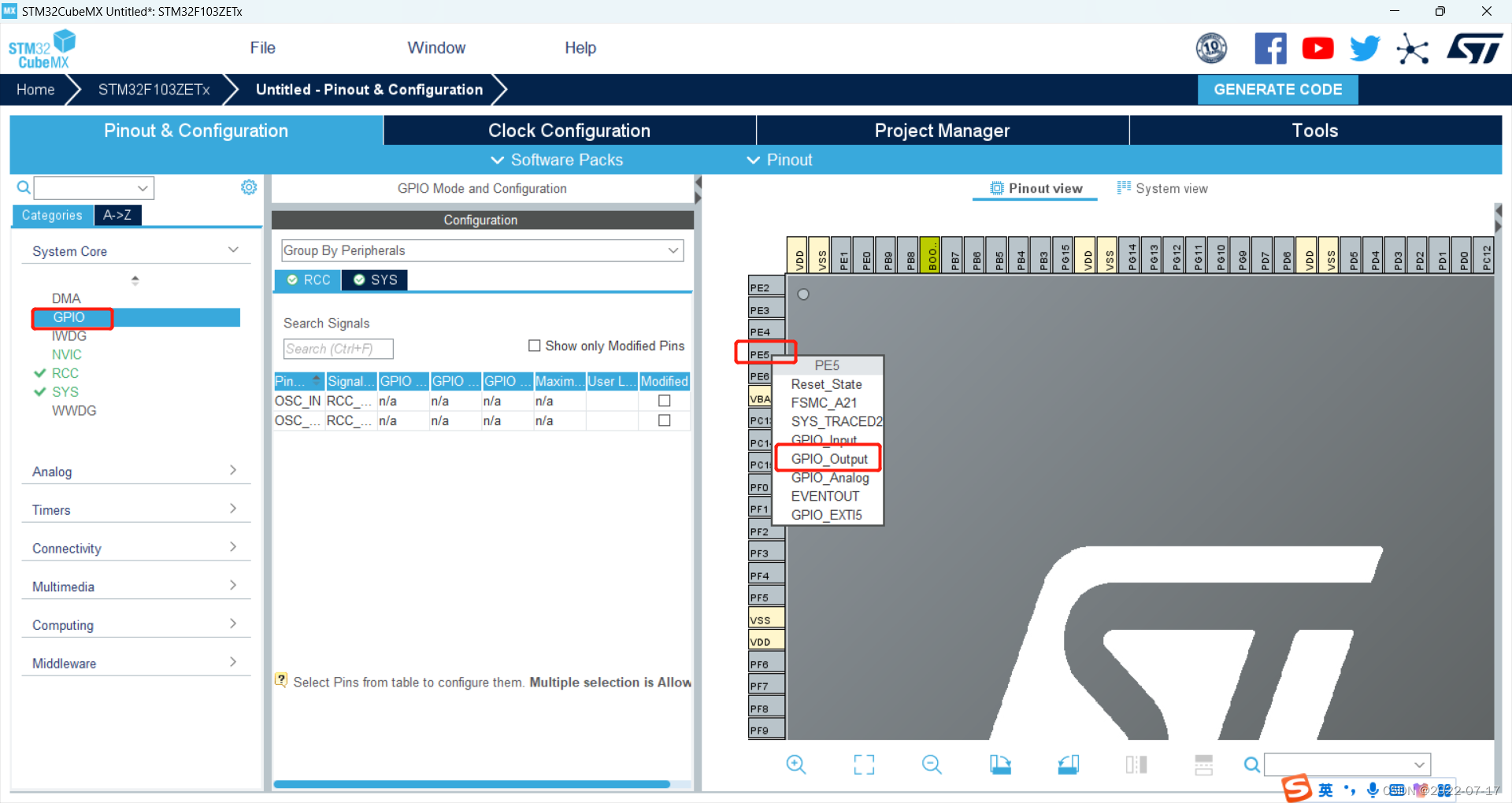The width and height of the screenshot is (1512, 803).
Task: Fit the chip view to screen
Action: 864,764
